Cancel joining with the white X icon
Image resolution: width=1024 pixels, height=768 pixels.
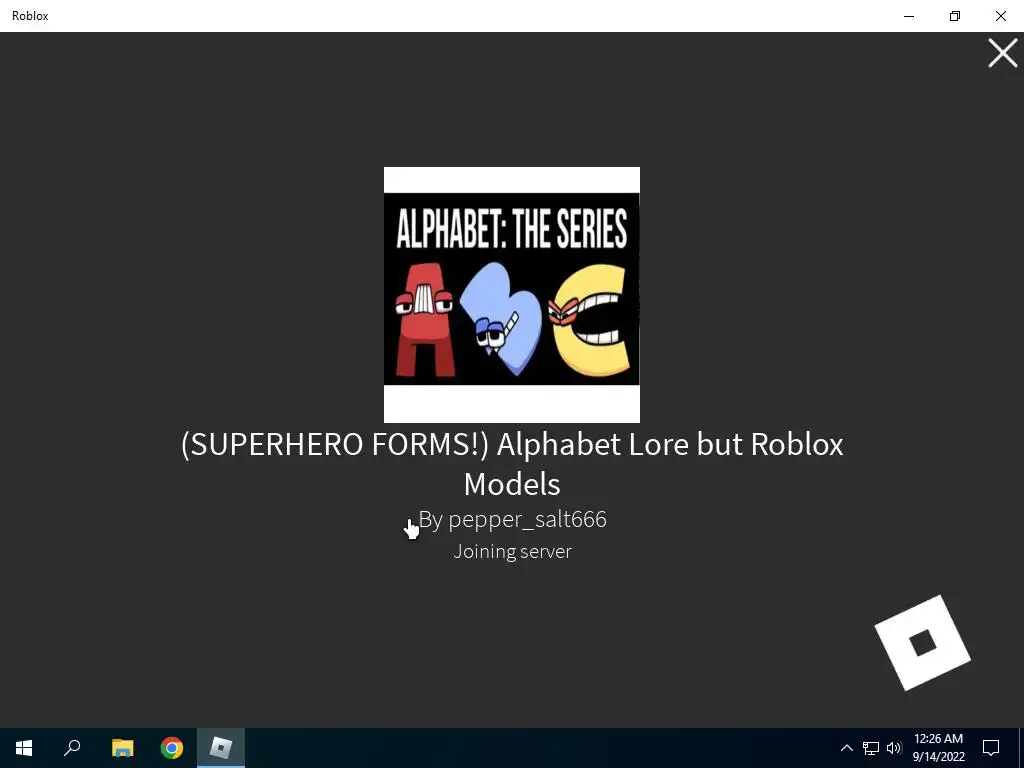tap(1002, 53)
